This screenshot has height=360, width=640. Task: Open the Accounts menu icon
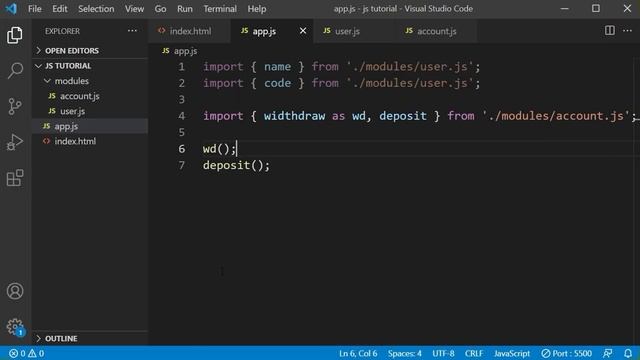coord(15,291)
